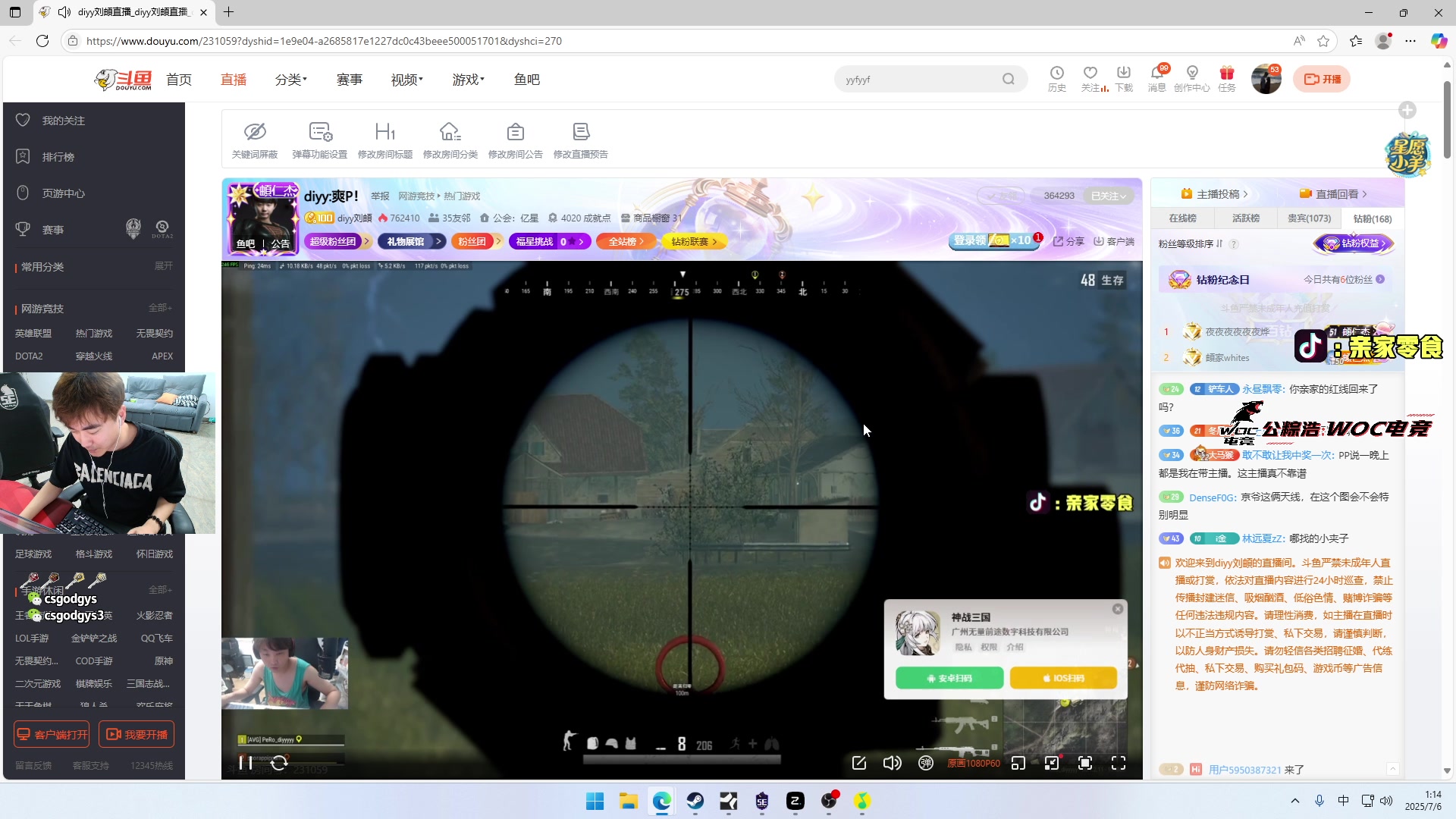
Task: Click 客户端打开 open in client button
Action: tap(52, 734)
